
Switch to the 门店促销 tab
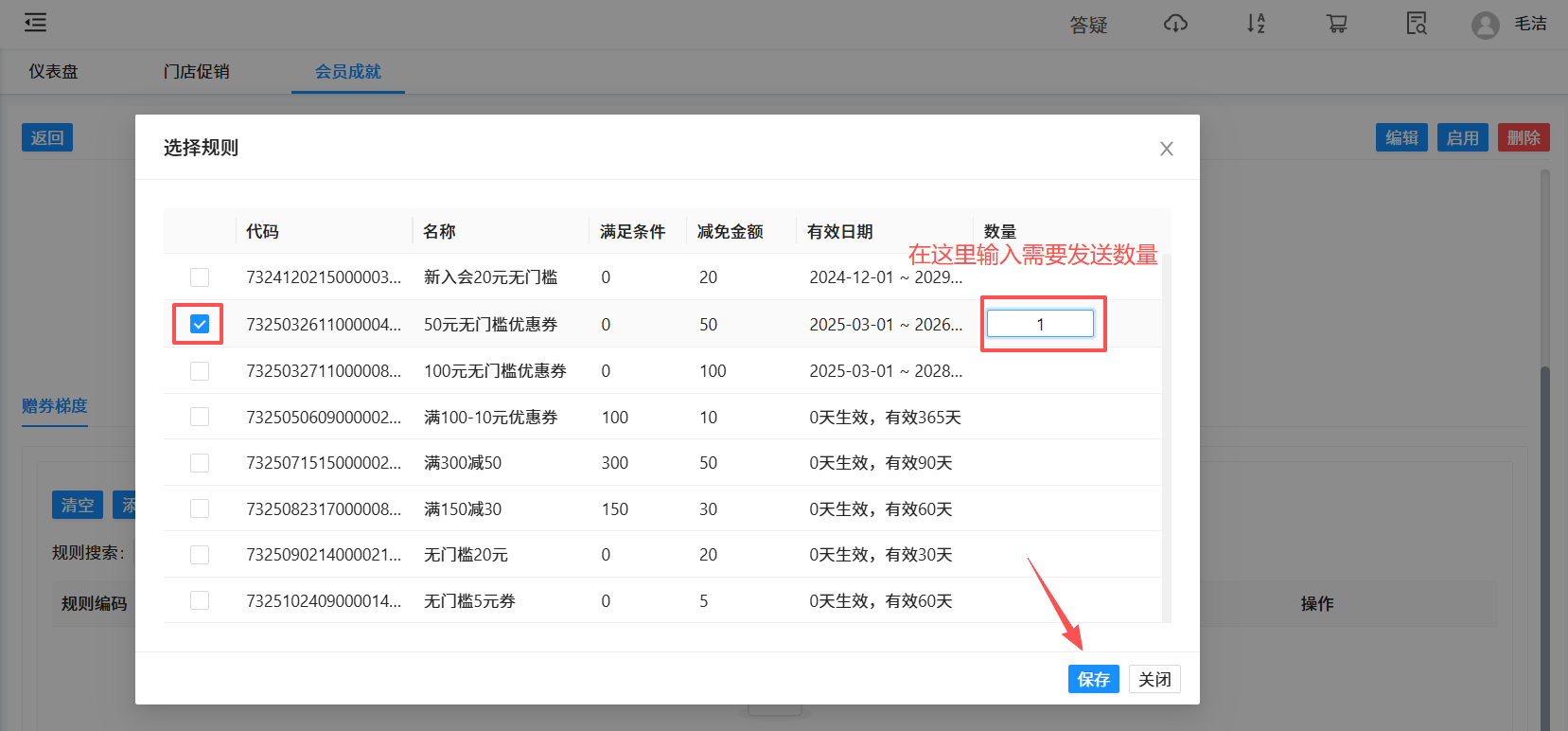(x=196, y=72)
